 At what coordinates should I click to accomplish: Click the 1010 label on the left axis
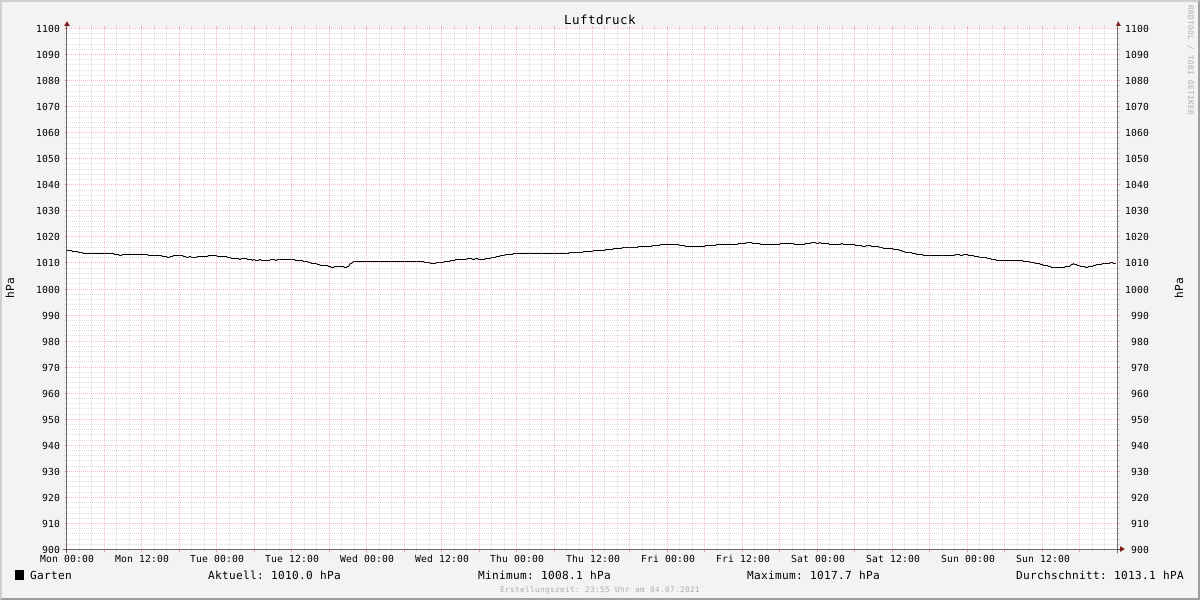tap(48, 263)
